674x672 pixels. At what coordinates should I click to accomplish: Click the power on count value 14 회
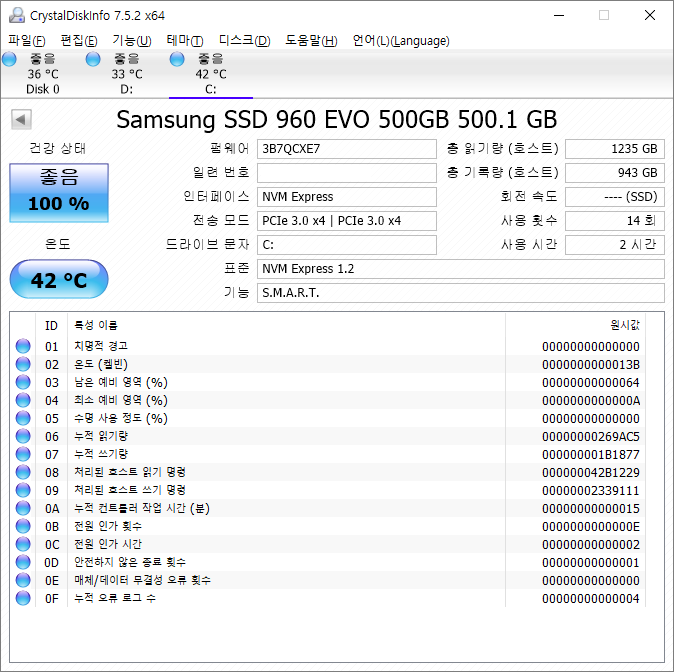[x=615, y=221]
